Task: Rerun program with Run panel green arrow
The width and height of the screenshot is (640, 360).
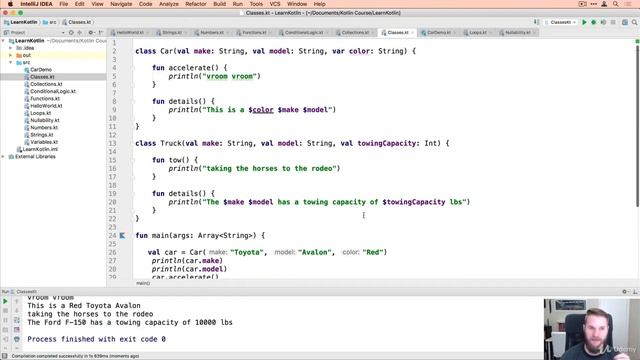Action: (x=5, y=301)
